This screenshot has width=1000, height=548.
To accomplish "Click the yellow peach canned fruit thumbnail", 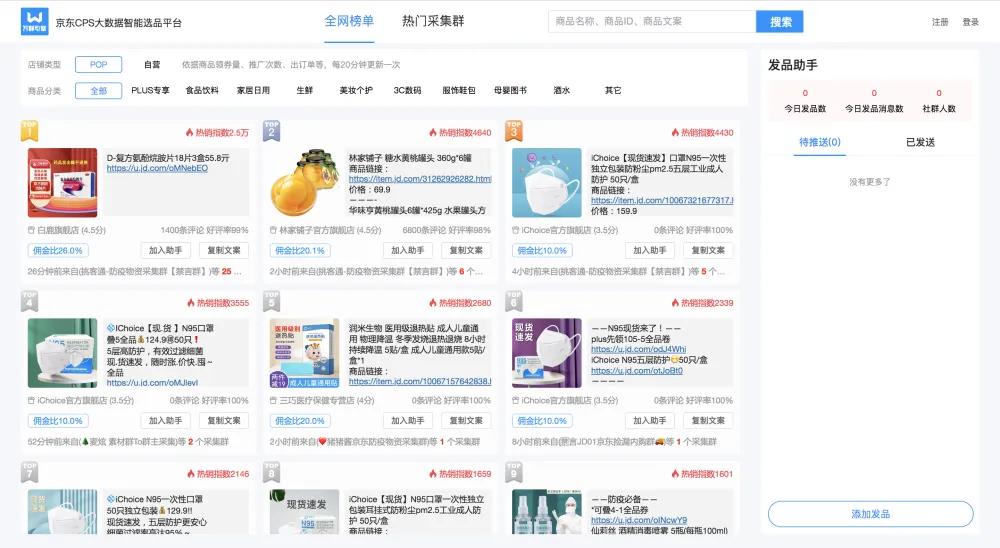I will pos(305,183).
